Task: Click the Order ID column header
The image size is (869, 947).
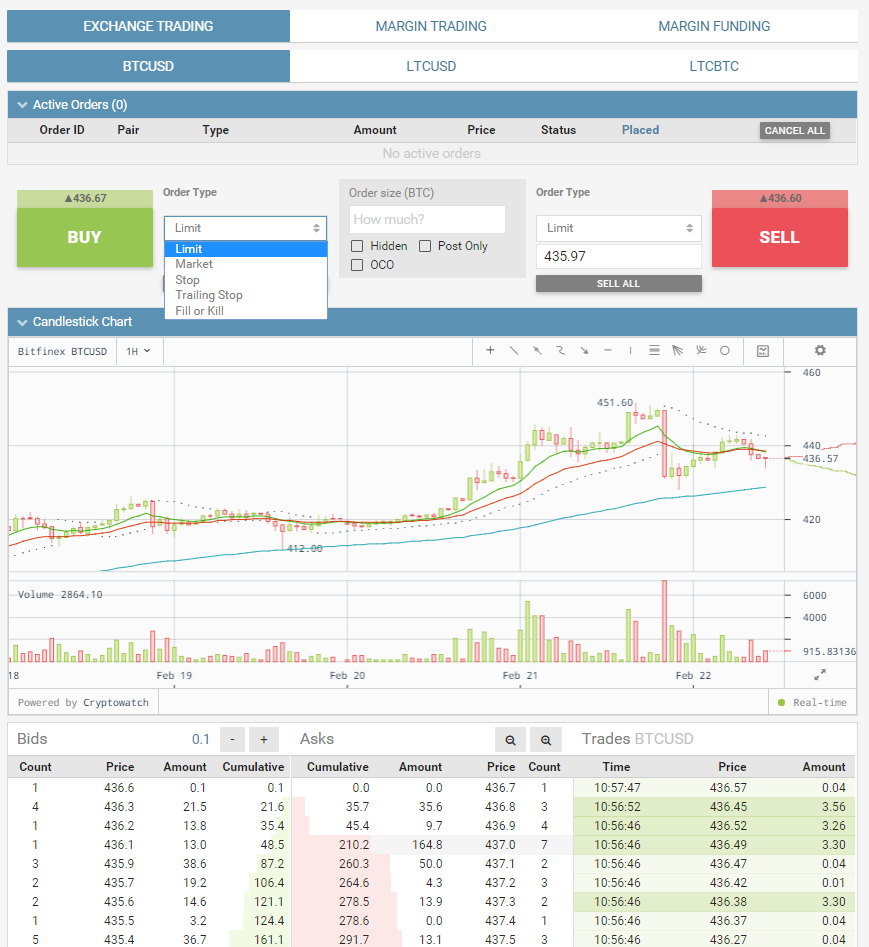Action: tap(62, 130)
